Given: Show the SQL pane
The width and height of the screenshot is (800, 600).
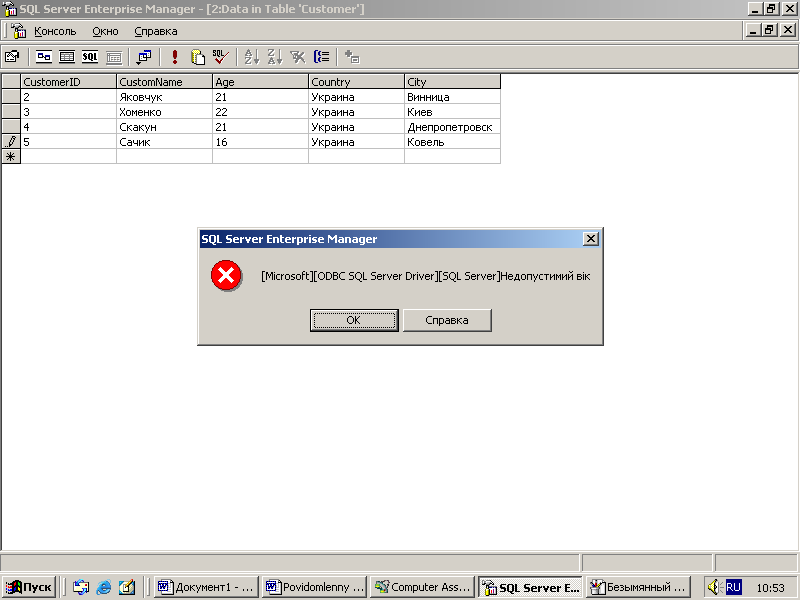Looking at the screenshot, I should 90,57.
